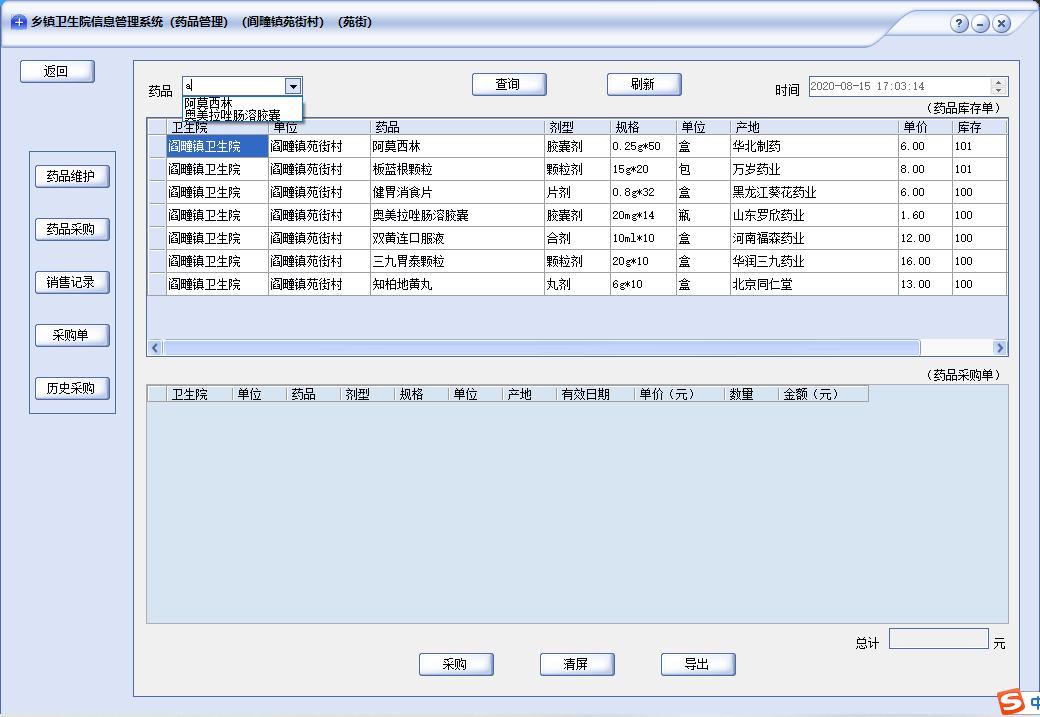Click the 返回 button to go back

pos(57,71)
